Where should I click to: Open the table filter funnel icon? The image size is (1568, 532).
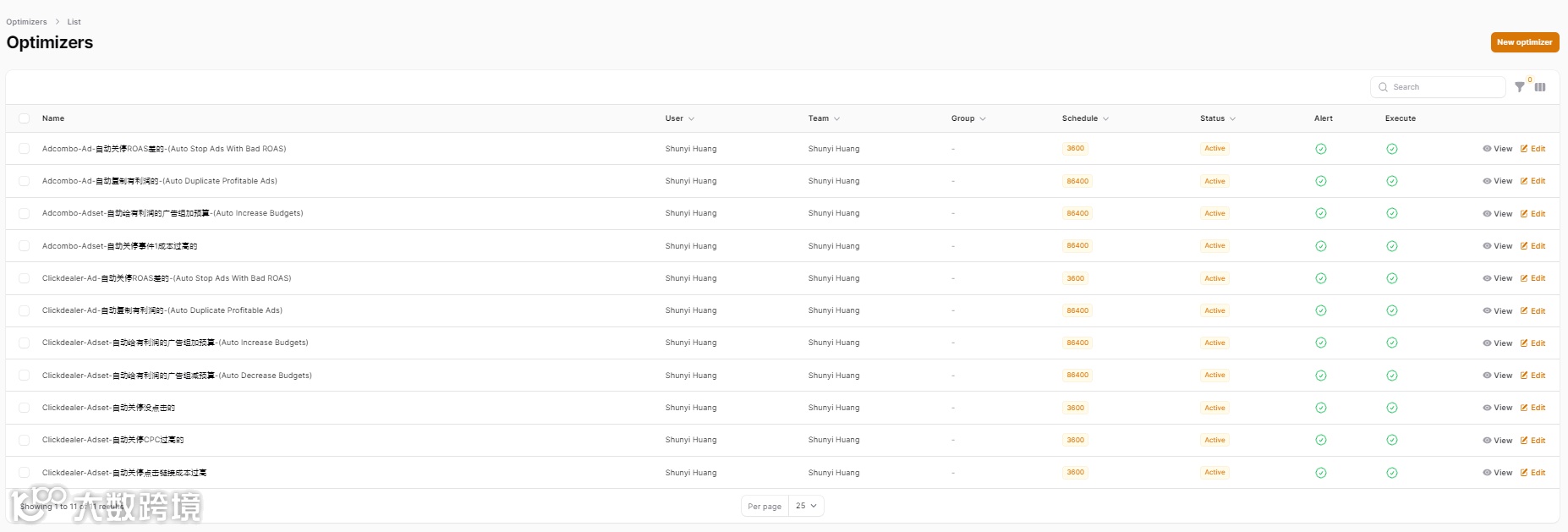pos(1519,87)
